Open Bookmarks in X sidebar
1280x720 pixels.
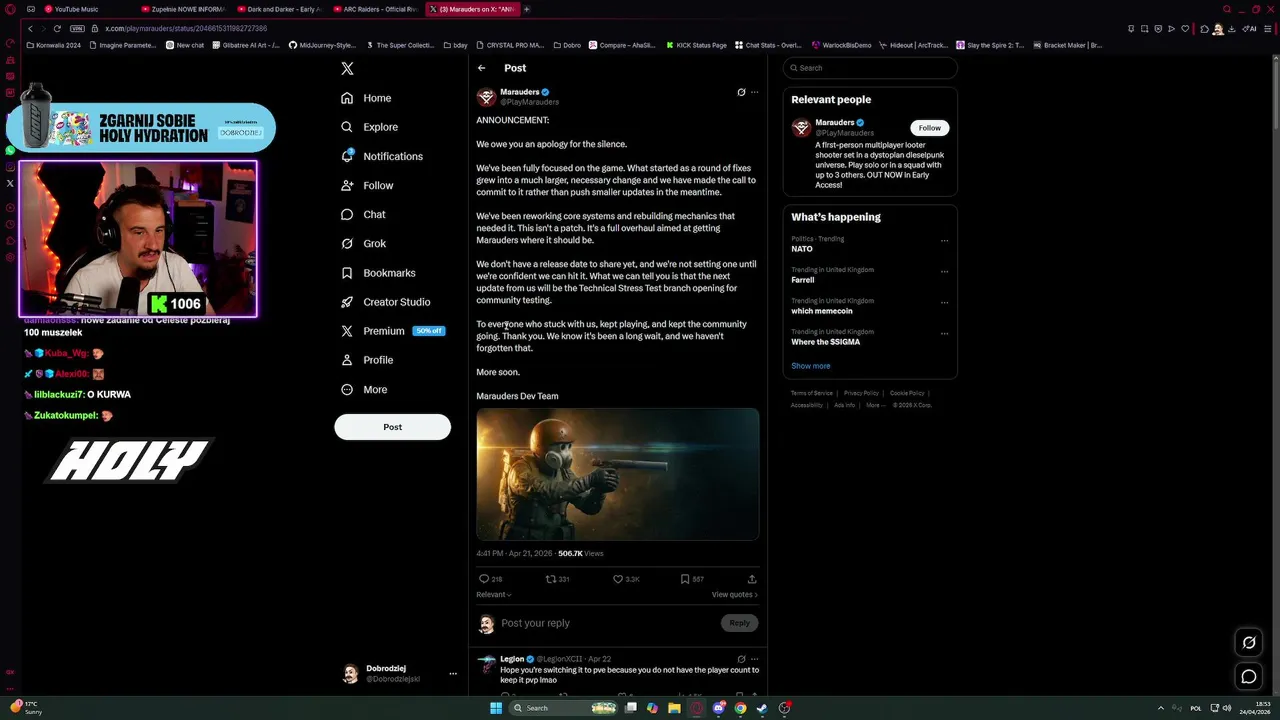[378, 273]
